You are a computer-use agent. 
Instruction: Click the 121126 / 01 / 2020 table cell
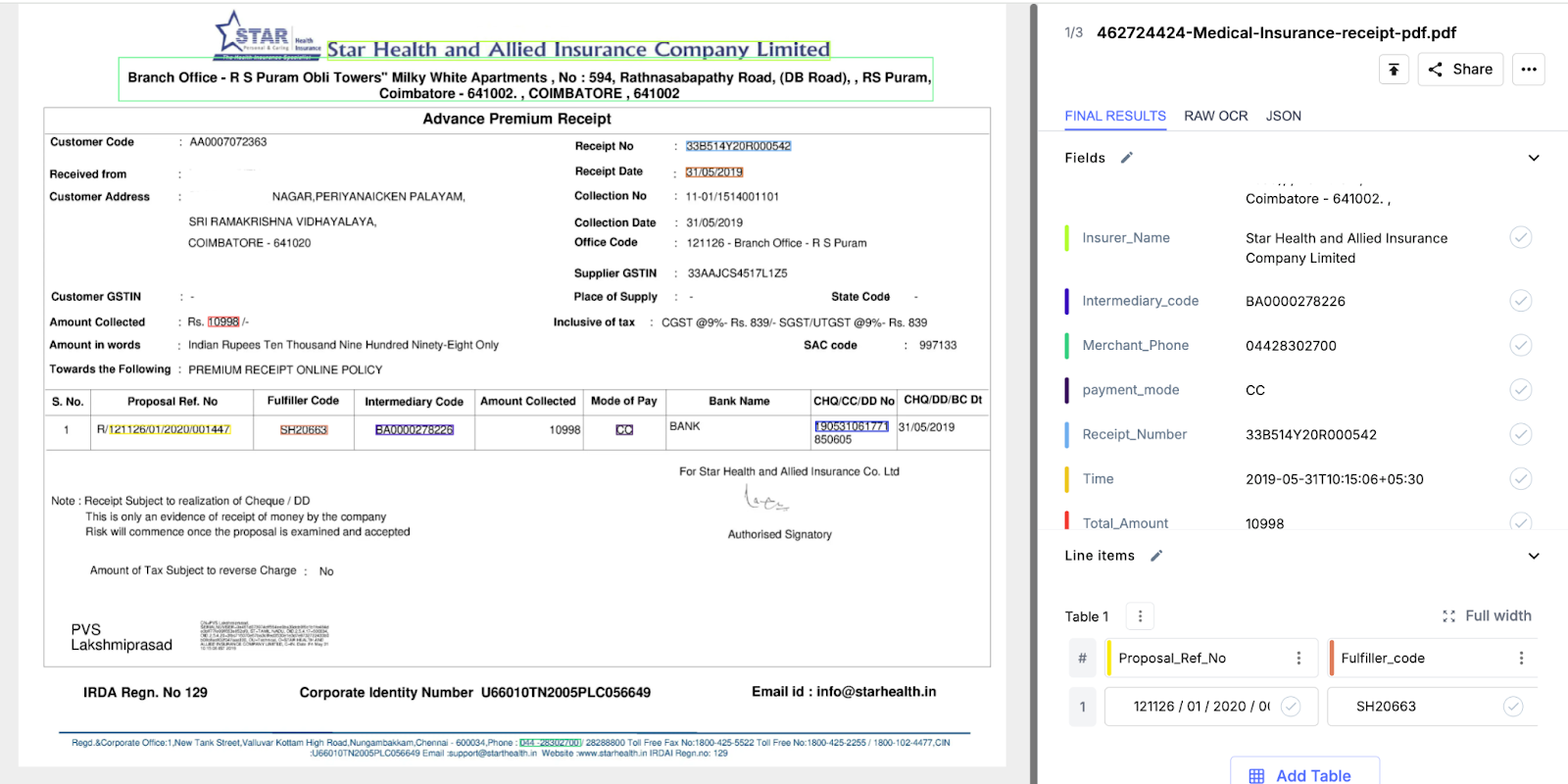(x=1212, y=707)
